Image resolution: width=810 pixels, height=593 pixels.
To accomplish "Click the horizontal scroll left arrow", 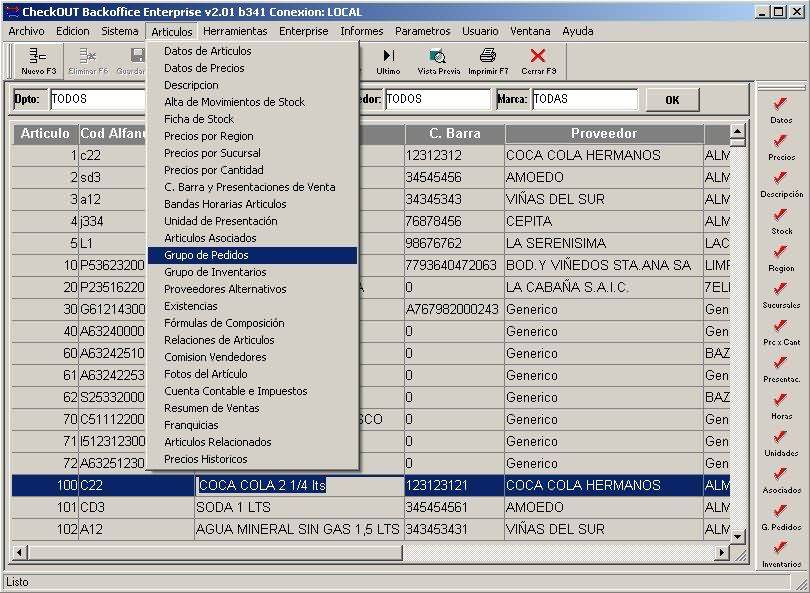I will click(19, 553).
